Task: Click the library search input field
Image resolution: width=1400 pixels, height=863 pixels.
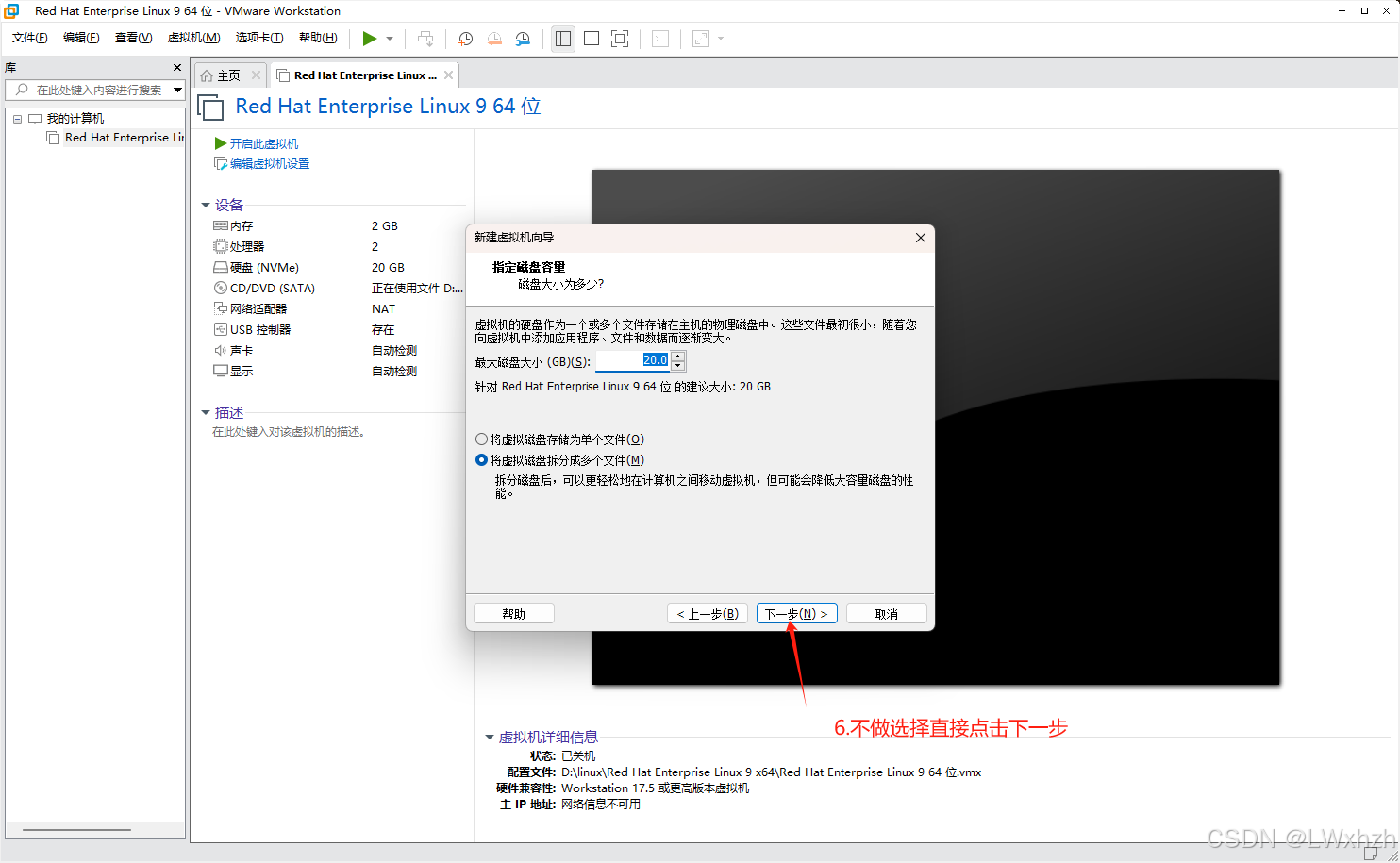Action: coord(91,90)
